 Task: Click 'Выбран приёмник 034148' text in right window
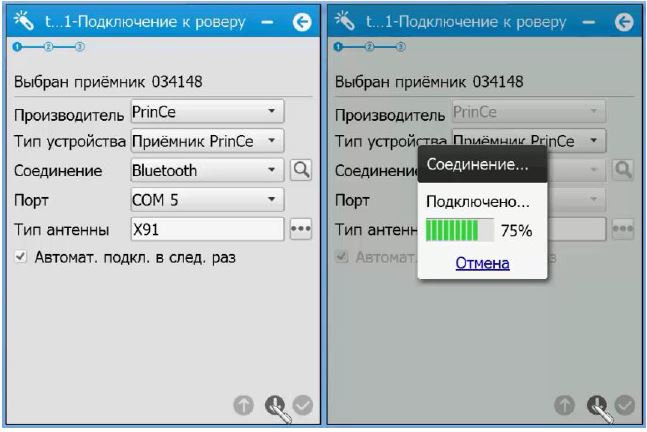pyautogui.click(x=429, y=82)
